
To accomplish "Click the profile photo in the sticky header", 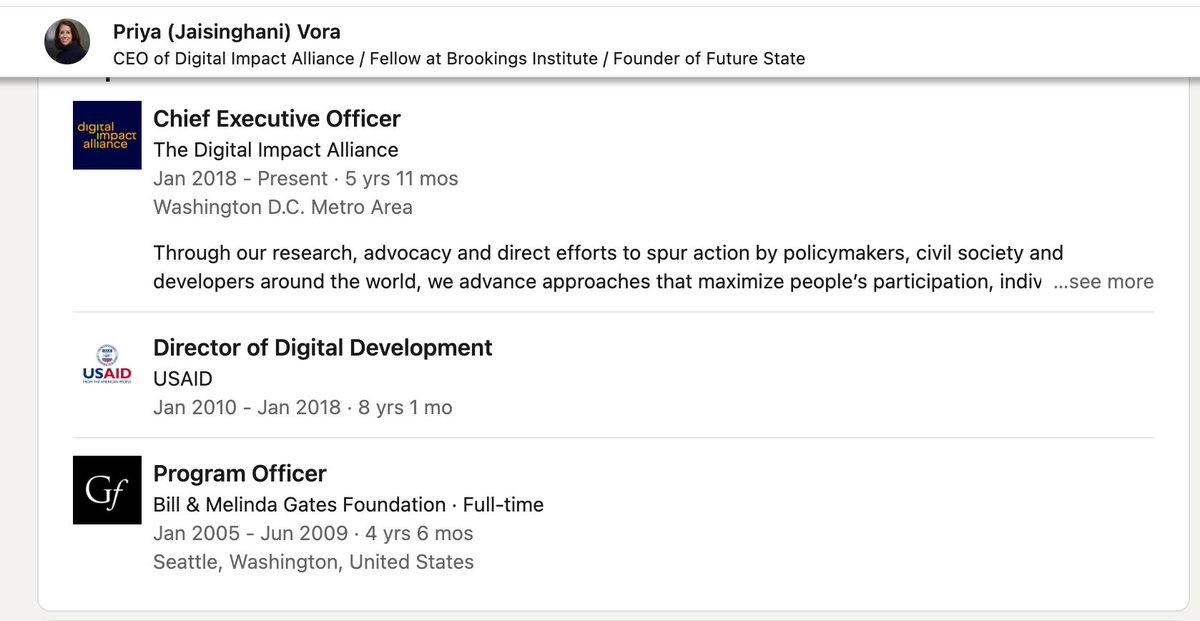I will tap(67, 42).
